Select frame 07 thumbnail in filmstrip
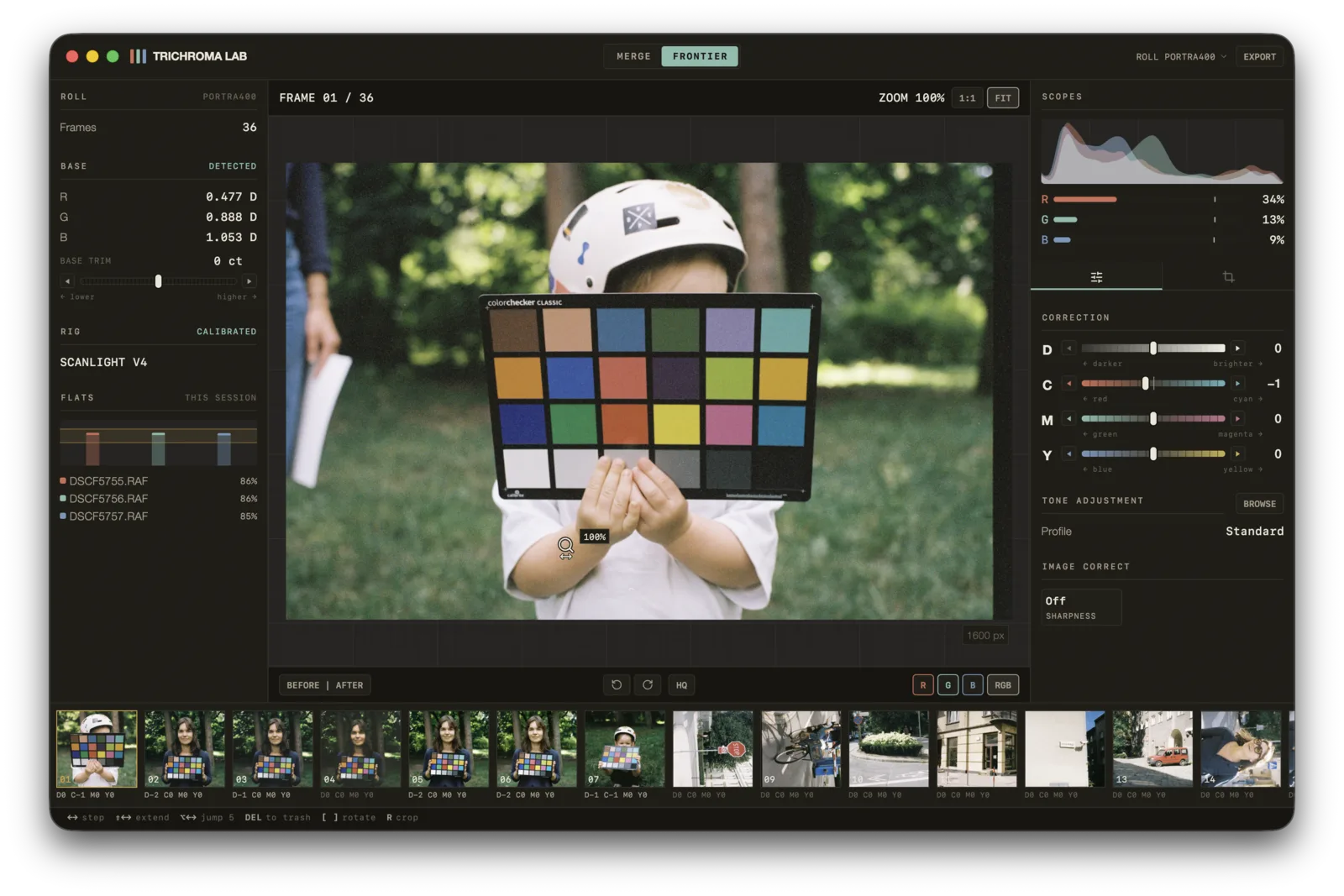Viewport: 1344px width, 896px height. tap(625, 749)
